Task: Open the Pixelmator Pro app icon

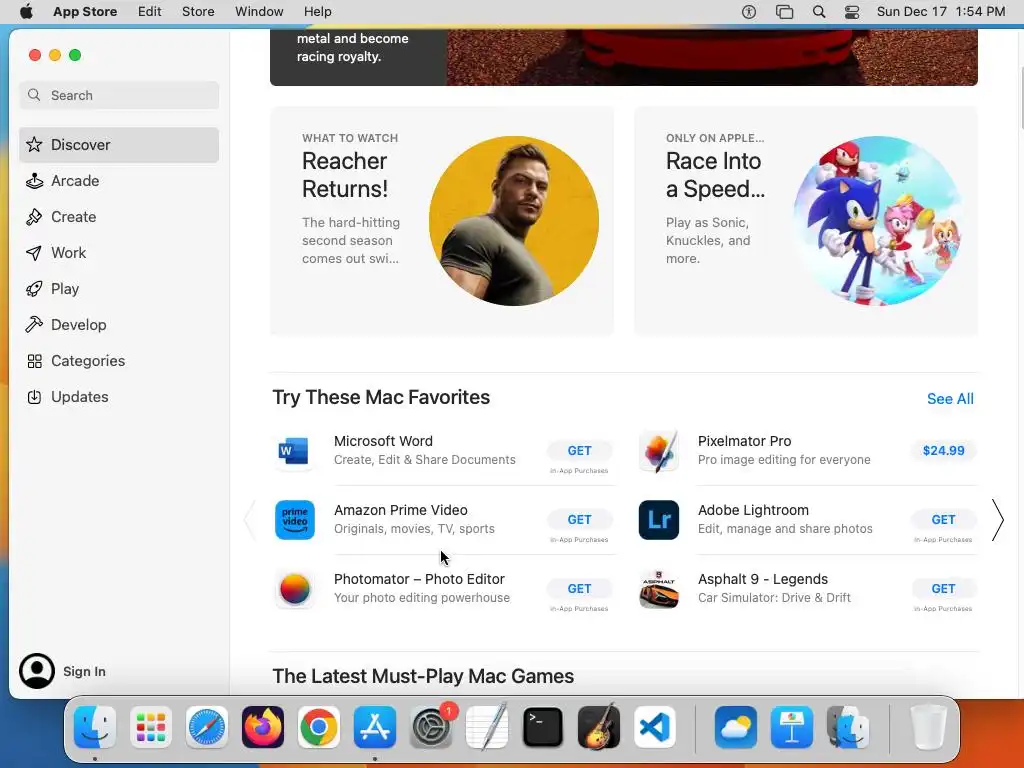Action: point(658,451)
